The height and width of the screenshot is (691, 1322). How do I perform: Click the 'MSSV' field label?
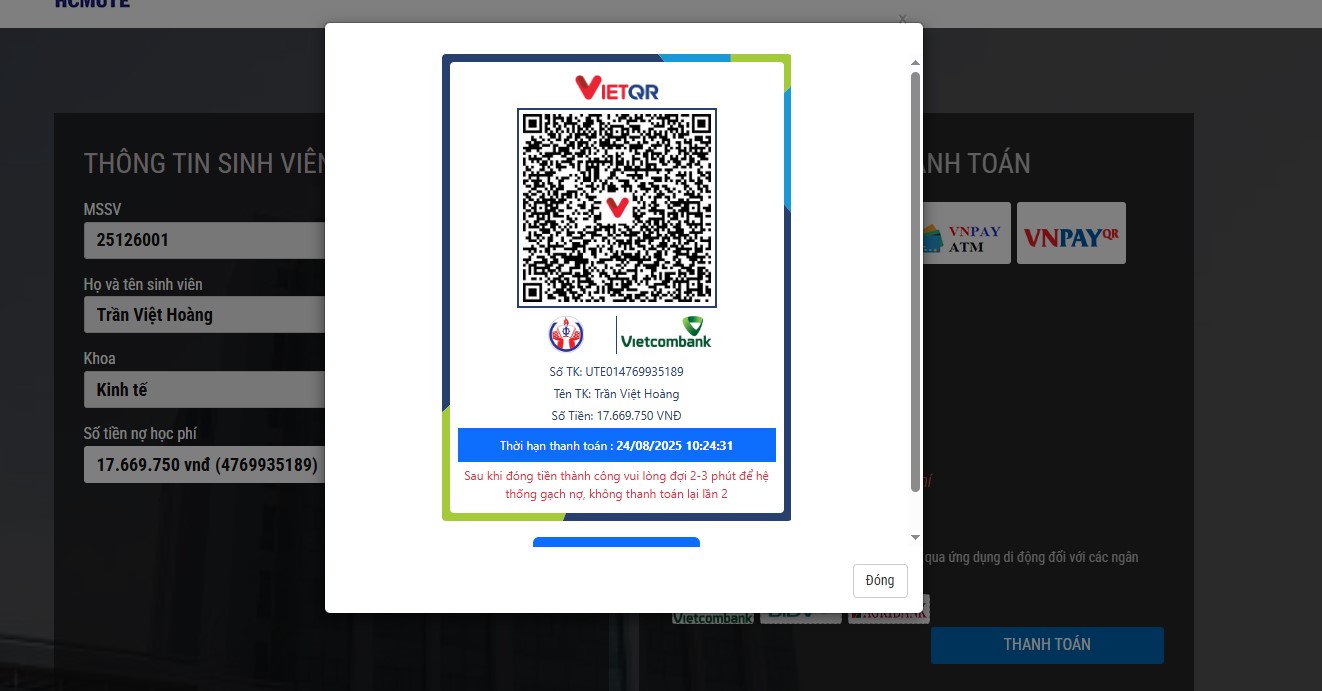102,210
